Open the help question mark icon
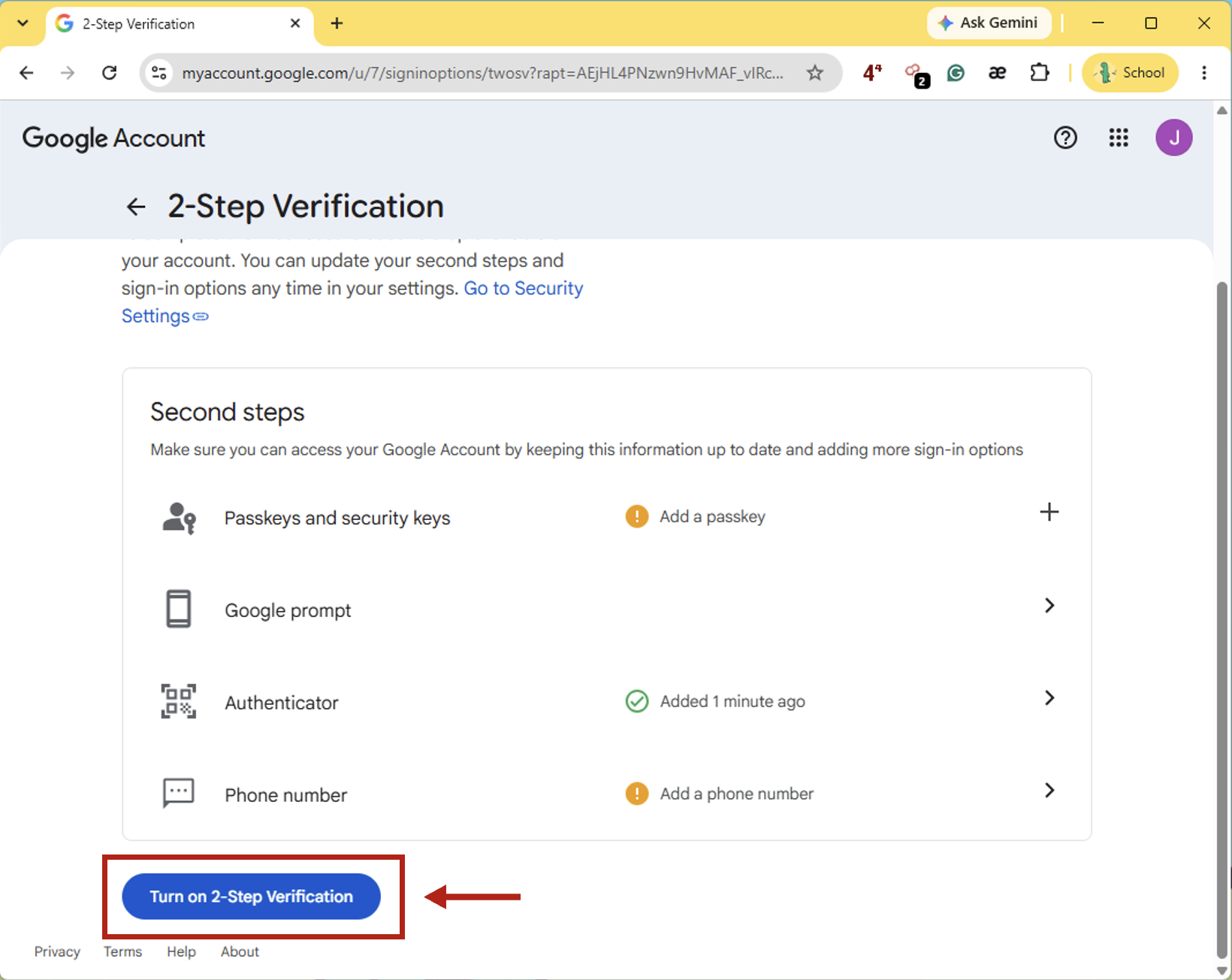This screenshot has height=980, width=1232. [x=1065, y=138]
